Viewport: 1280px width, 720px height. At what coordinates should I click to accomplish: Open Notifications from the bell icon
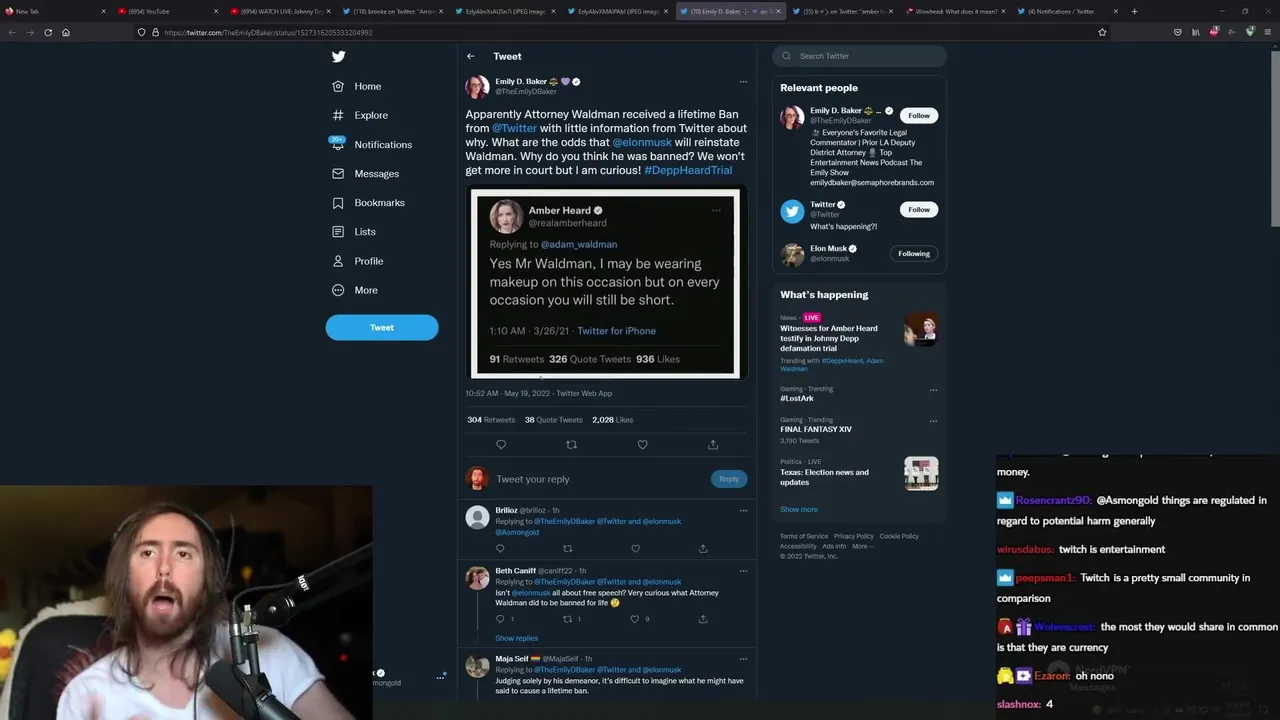tap(338, 144)
